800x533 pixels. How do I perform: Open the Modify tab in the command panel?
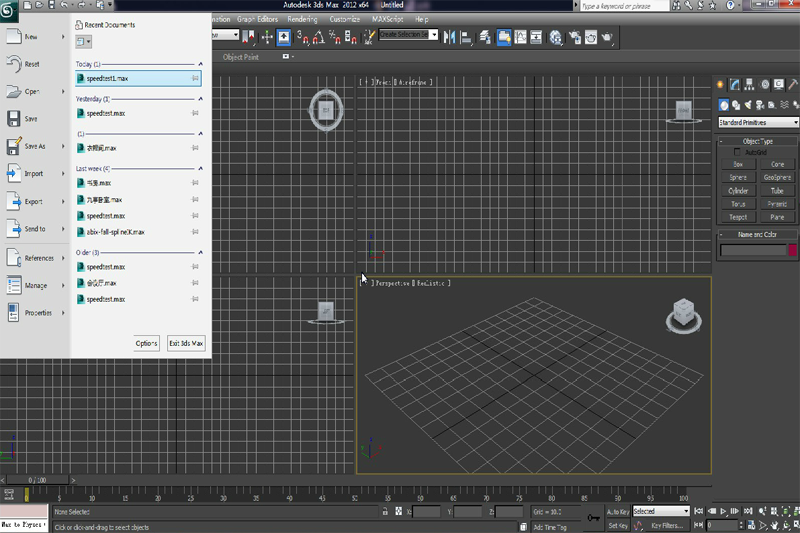(735, 85)
